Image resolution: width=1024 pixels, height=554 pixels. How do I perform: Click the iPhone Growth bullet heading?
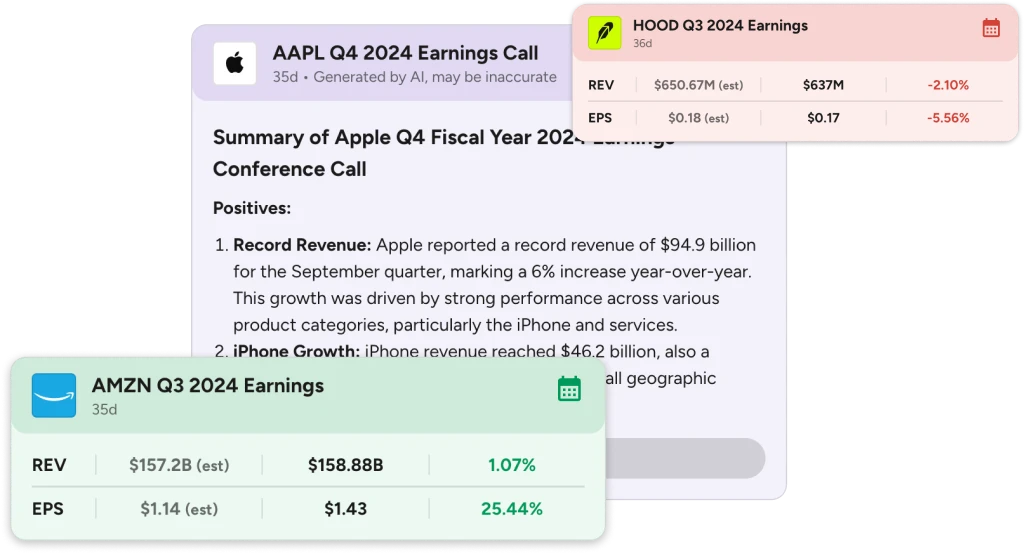click(x=296, y=351)
